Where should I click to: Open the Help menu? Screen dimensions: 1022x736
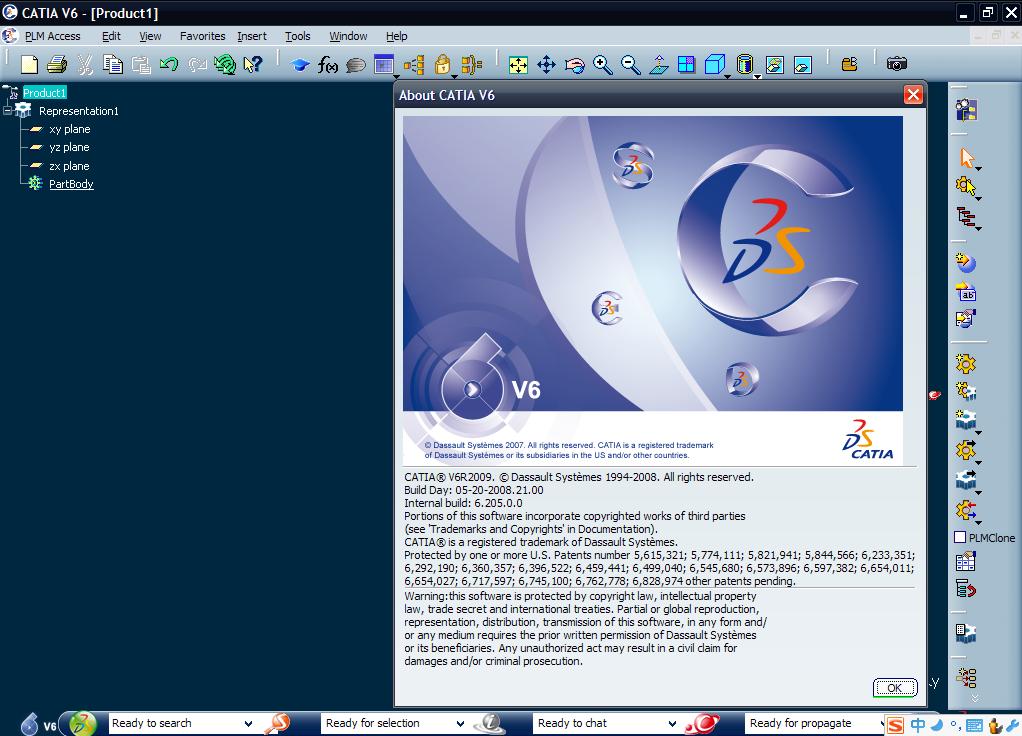tap(396, 36)
